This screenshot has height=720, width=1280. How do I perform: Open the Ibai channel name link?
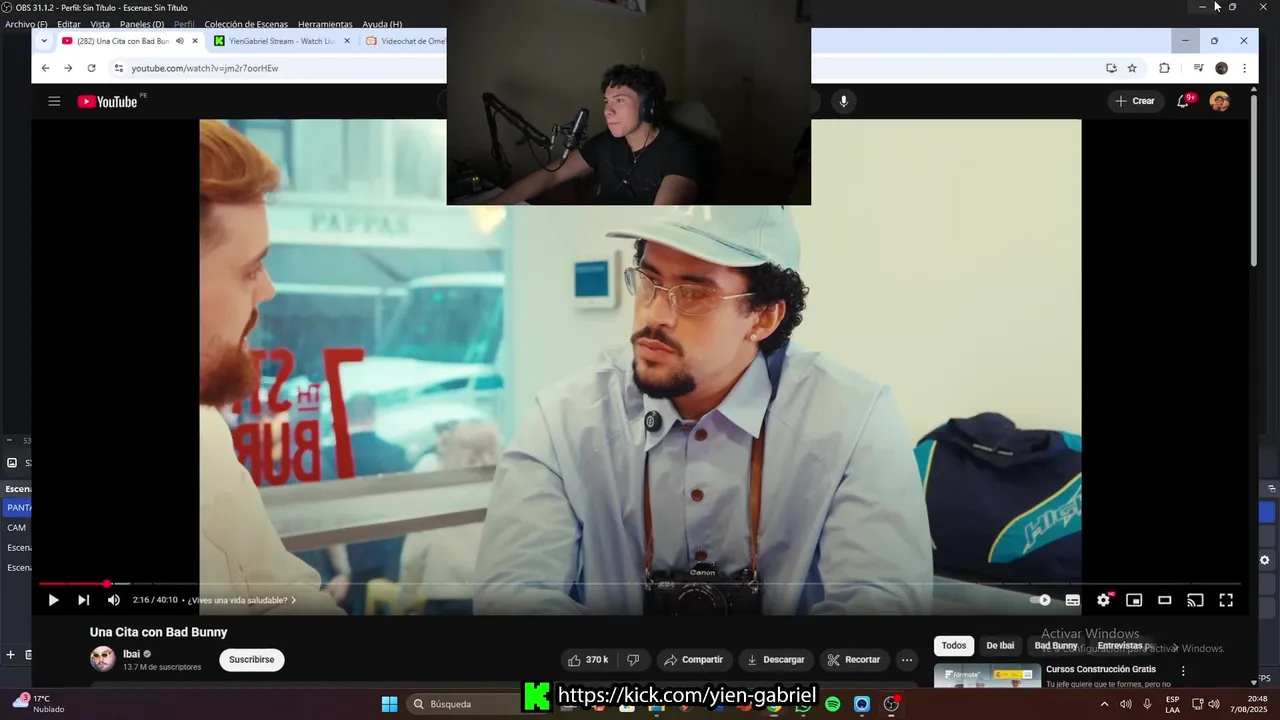[131, 654]
